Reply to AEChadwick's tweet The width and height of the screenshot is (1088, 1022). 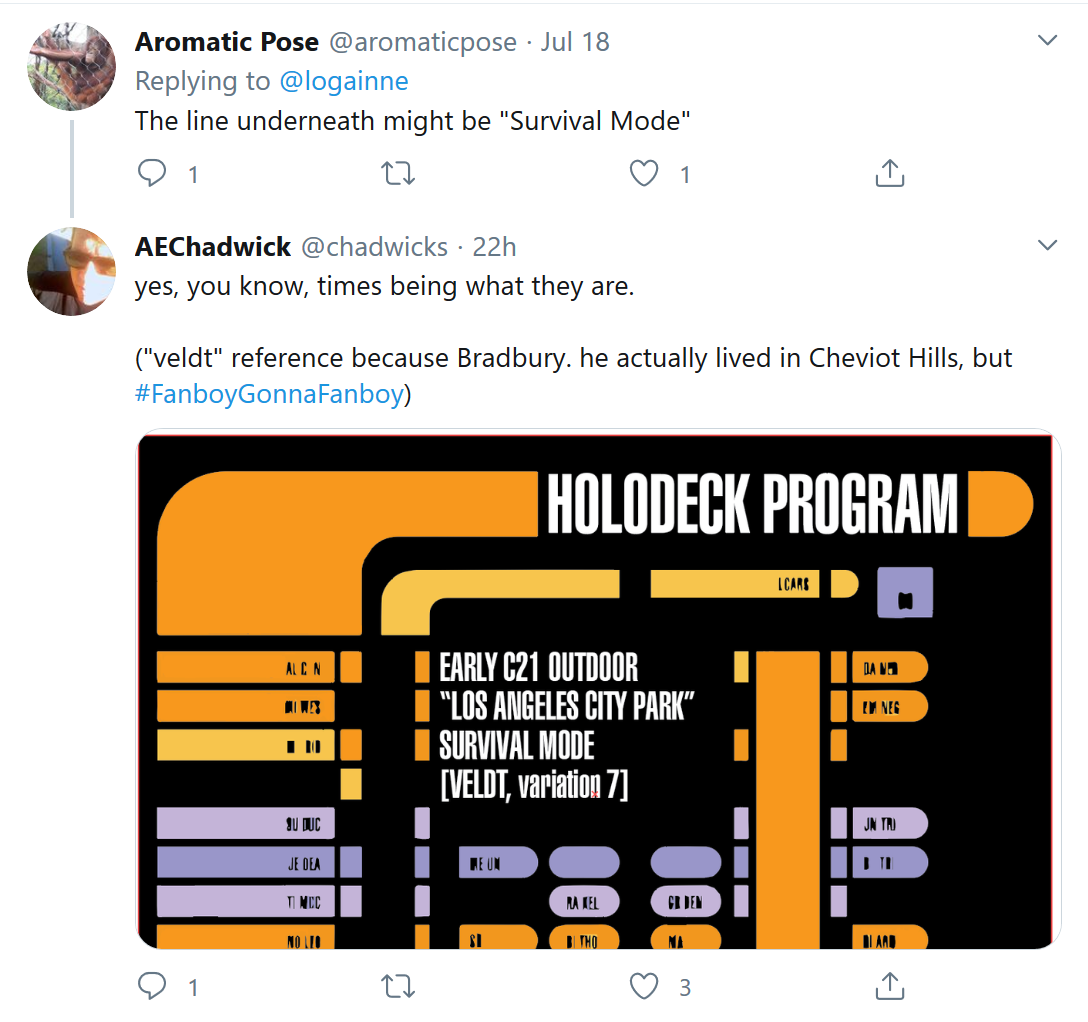pyautogui.click(x=152, y=987)
